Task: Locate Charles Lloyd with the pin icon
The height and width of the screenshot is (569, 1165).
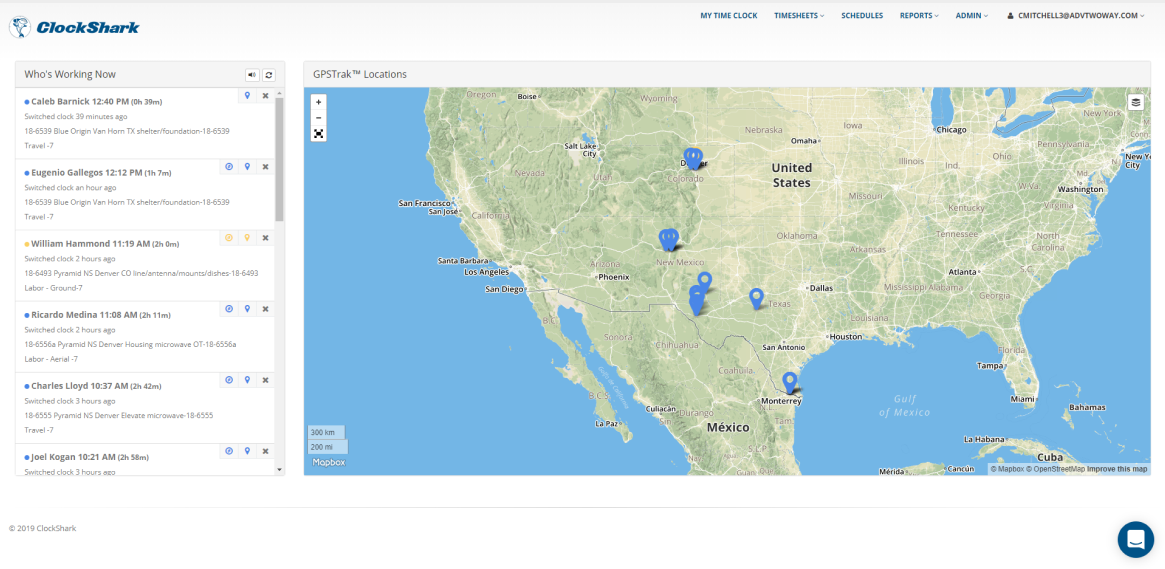Action: point(247,380)
